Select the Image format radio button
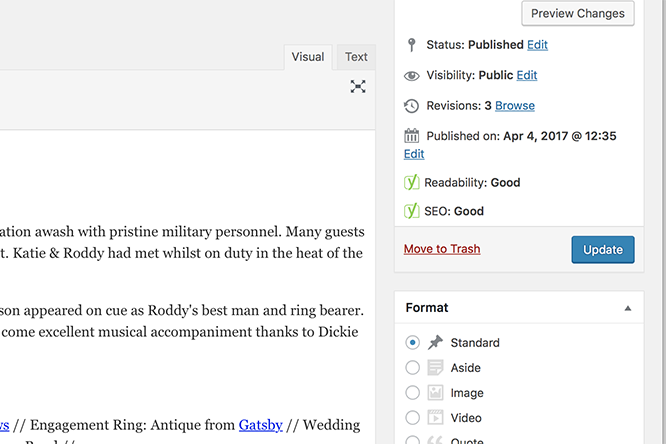This screenshot has height=444, width=666. 412,393
